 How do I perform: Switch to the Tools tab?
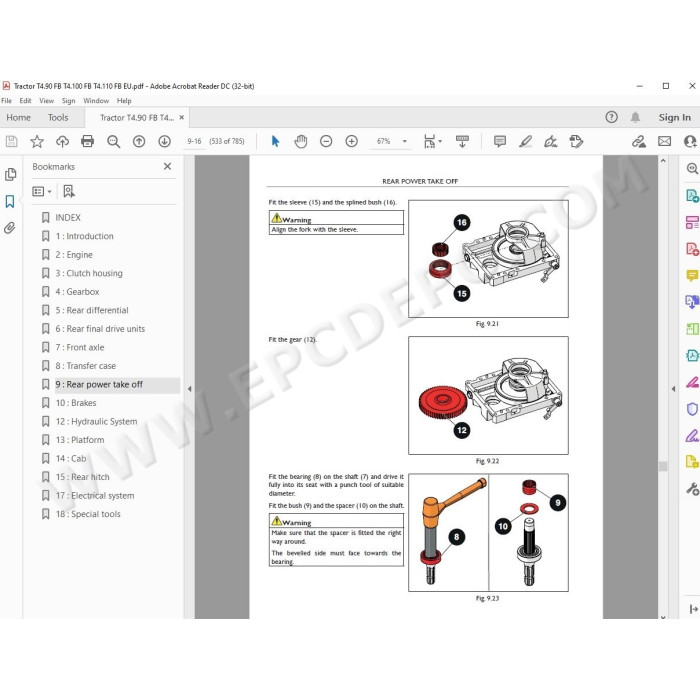(x=58, y=117)
